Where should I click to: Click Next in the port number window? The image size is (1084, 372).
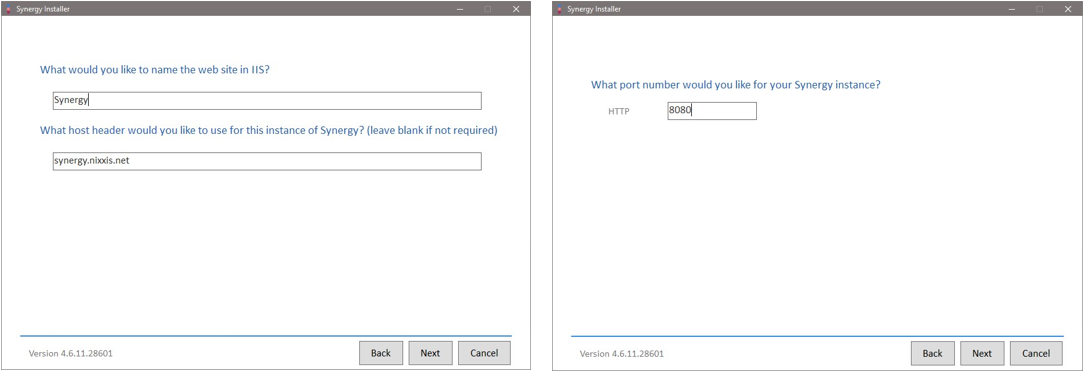click(x=982, y=353)
